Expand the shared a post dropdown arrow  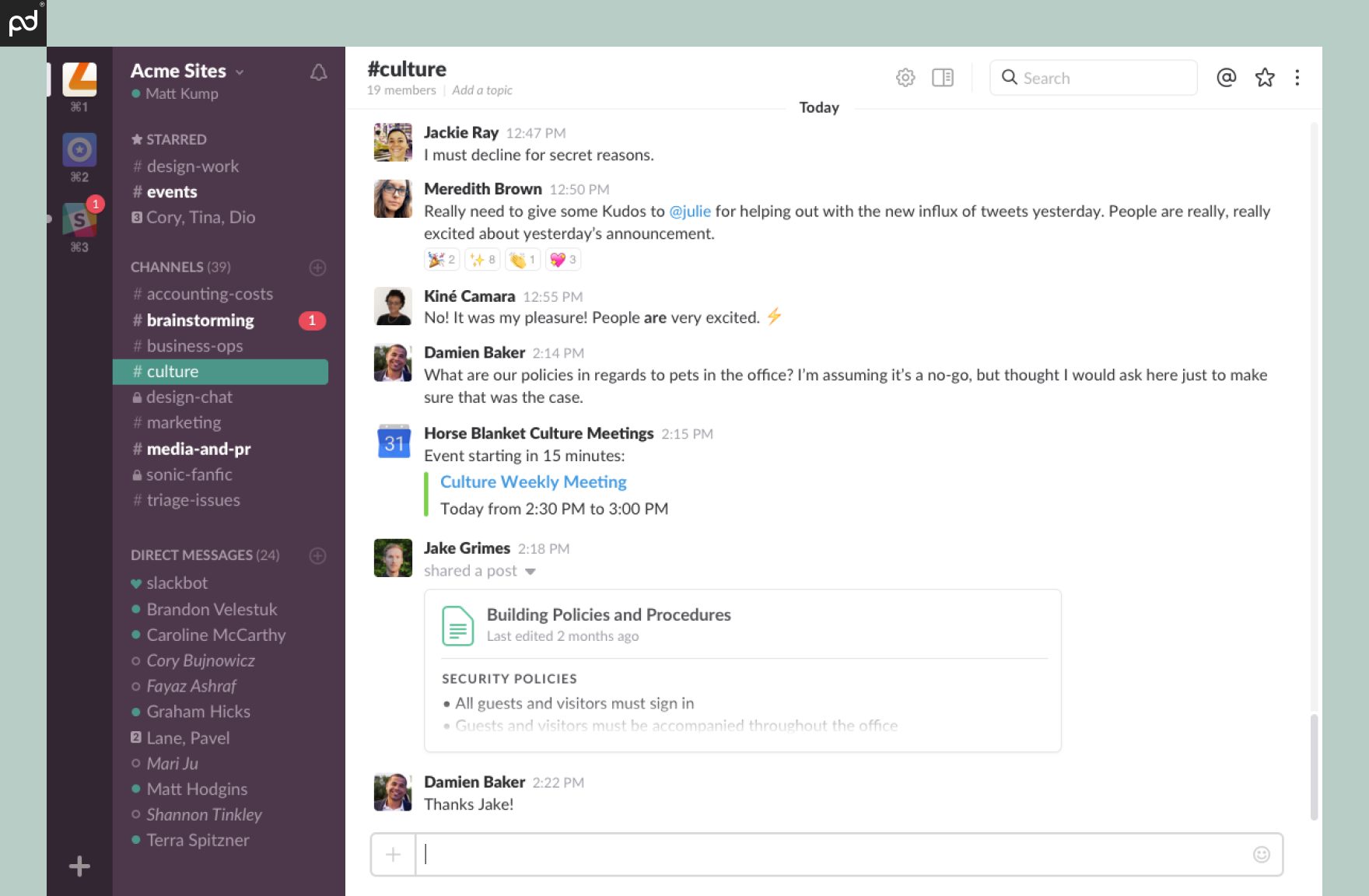tap(530, 572)
